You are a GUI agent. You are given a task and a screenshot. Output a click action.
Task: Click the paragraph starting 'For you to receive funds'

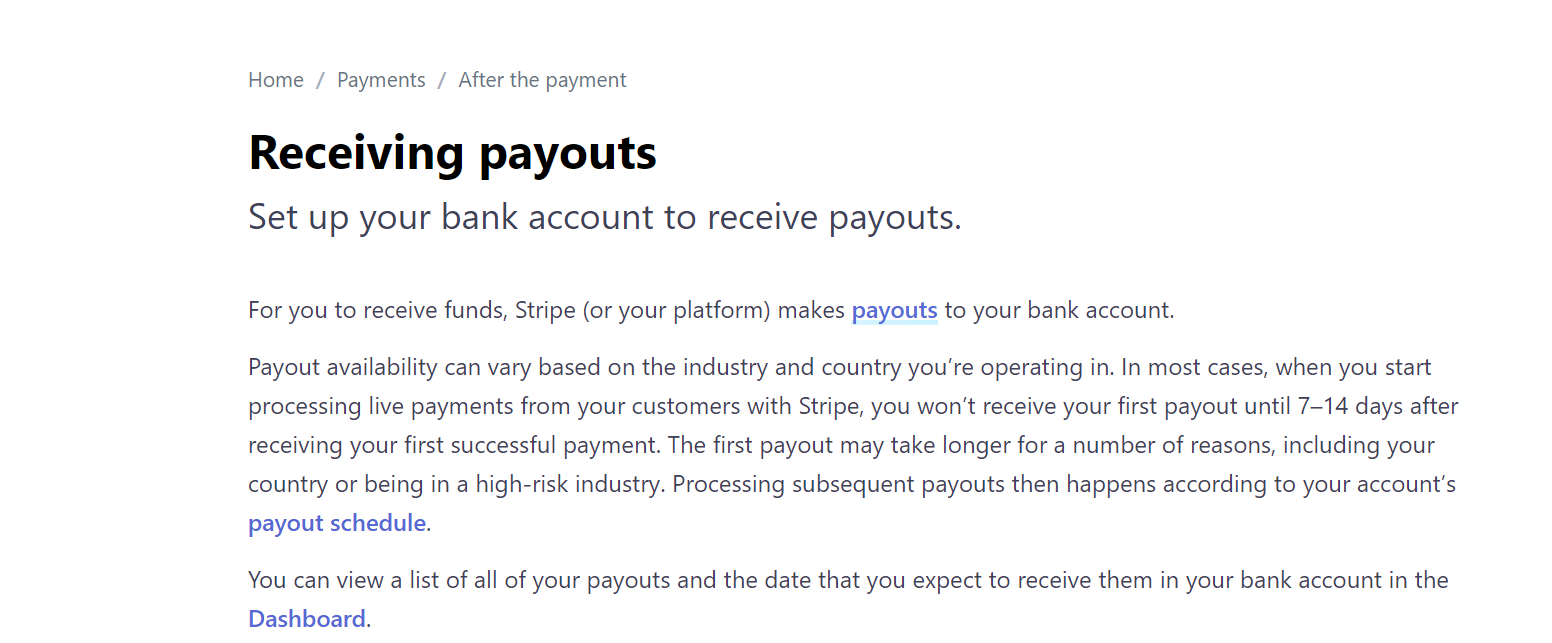(x=711, y=310)
